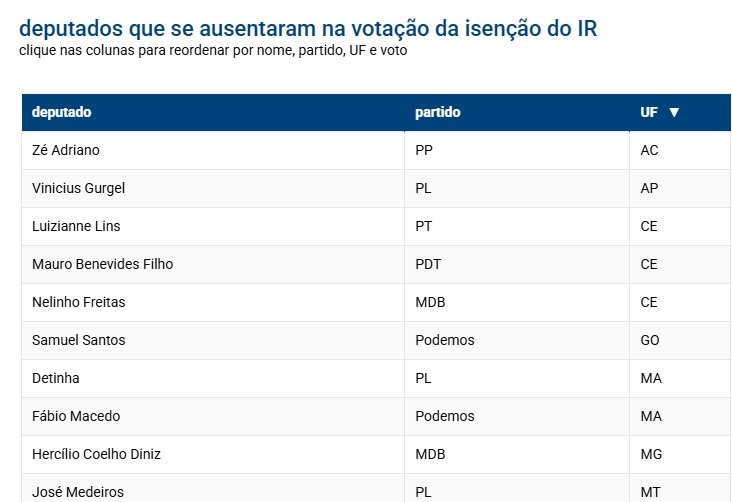Click the PDT party cell
This screenshot has width=732, height=502.
[428, 264]
